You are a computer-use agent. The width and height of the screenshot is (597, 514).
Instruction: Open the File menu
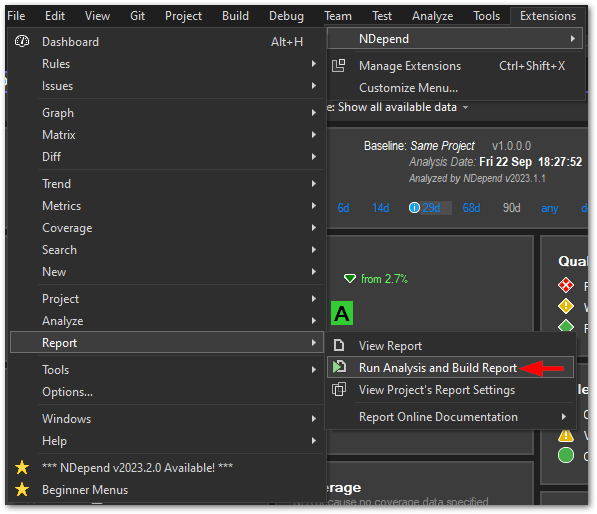[x=16, y=16]
